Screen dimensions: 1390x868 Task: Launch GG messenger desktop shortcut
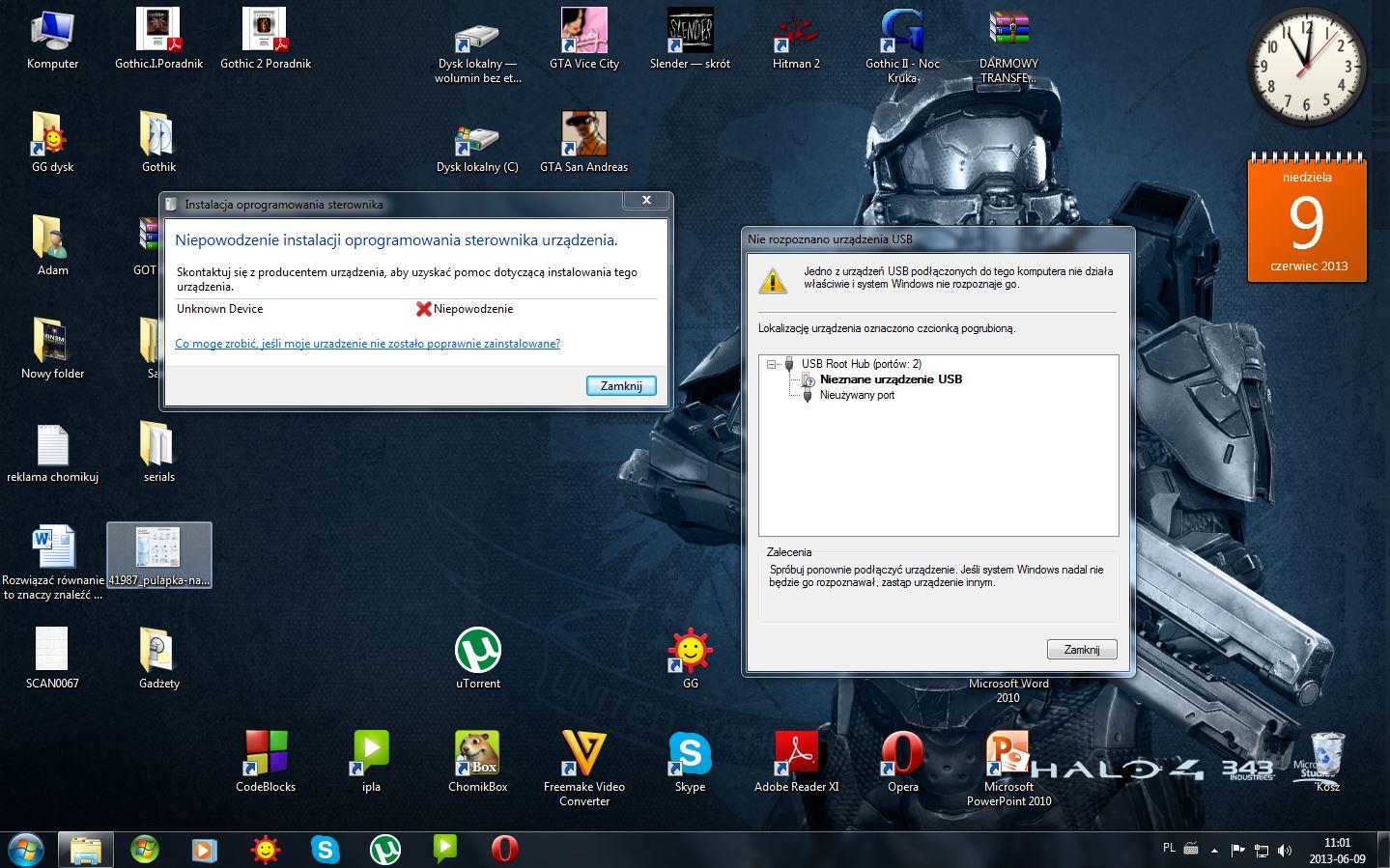[x=690, y=658]
